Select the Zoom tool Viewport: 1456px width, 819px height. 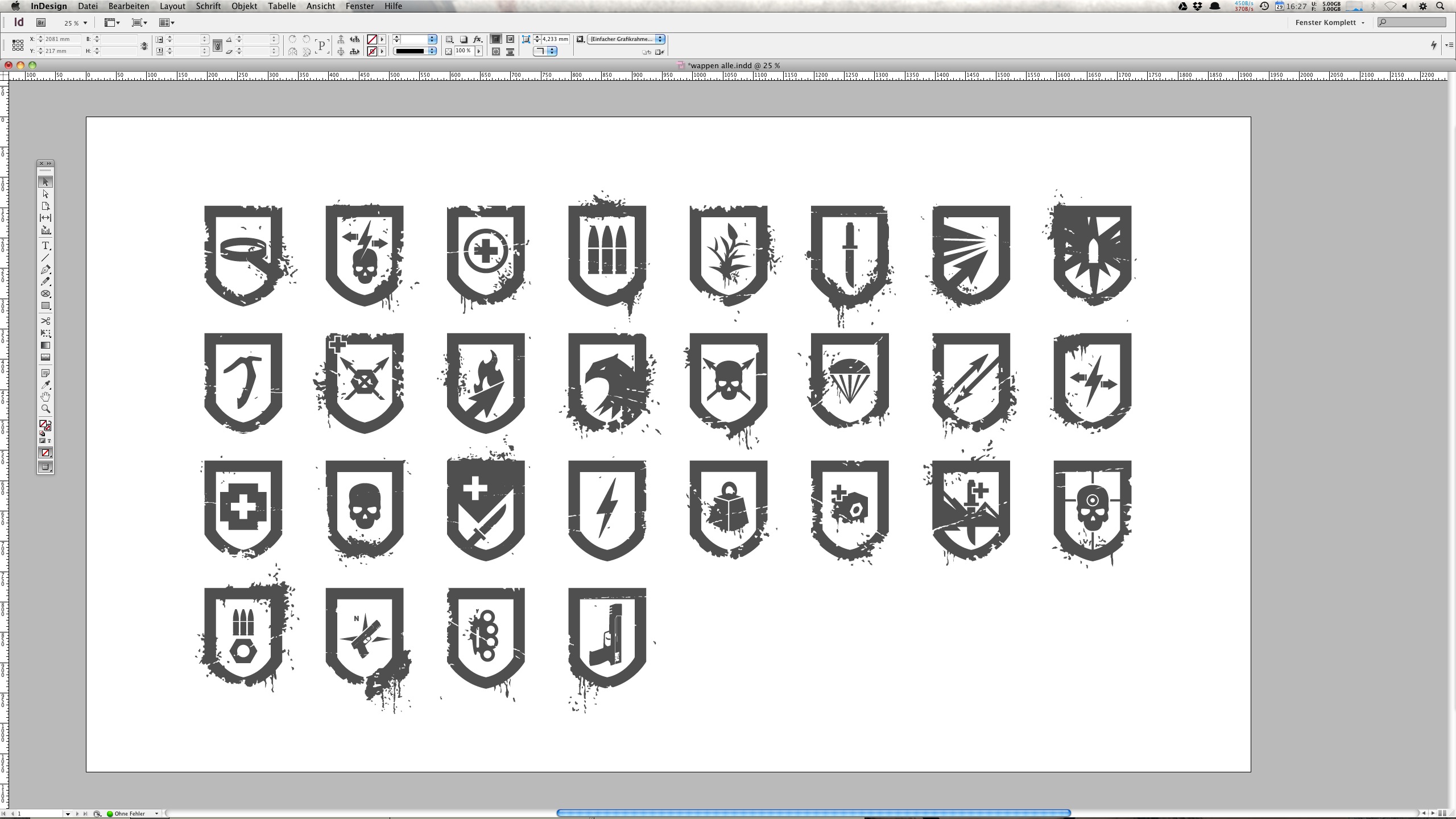(46, 409)
